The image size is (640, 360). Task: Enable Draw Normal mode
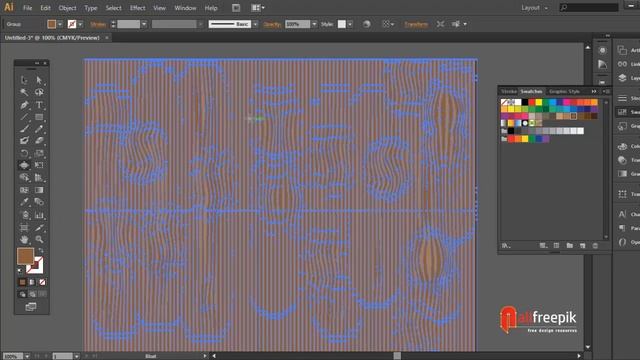(22, 294)
